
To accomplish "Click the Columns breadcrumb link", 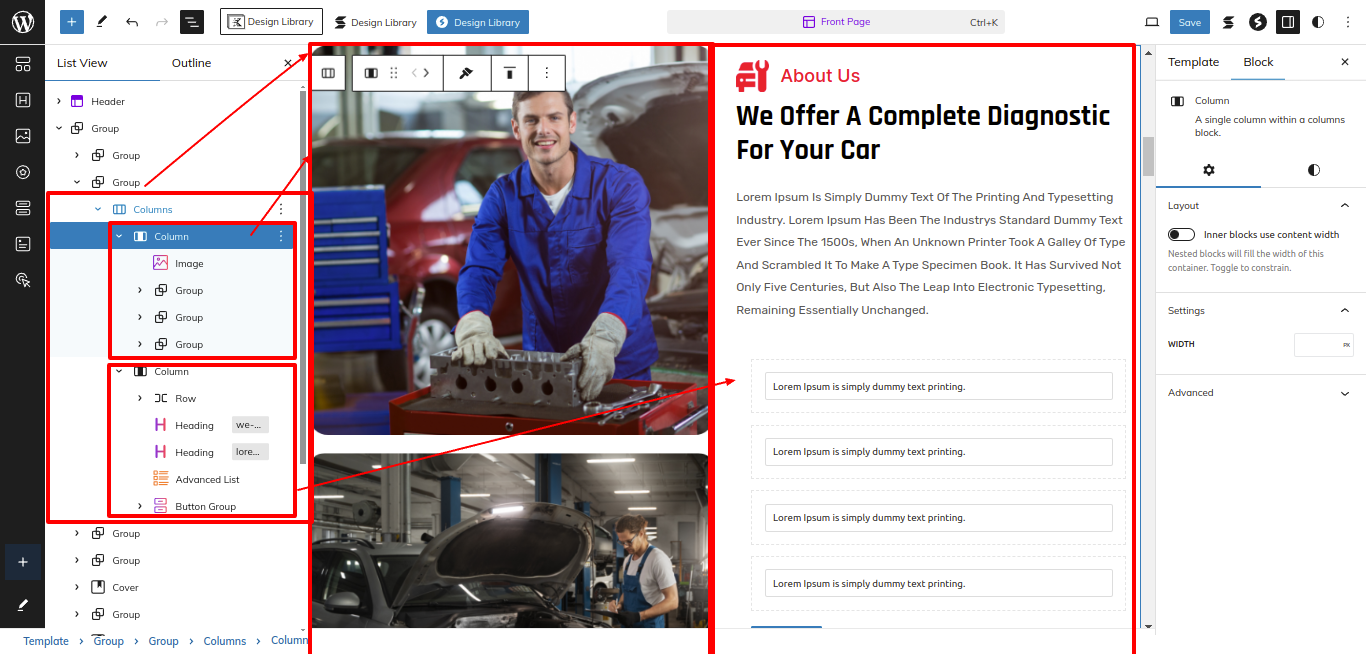I will pyautogui.click(x=225, y=641).
